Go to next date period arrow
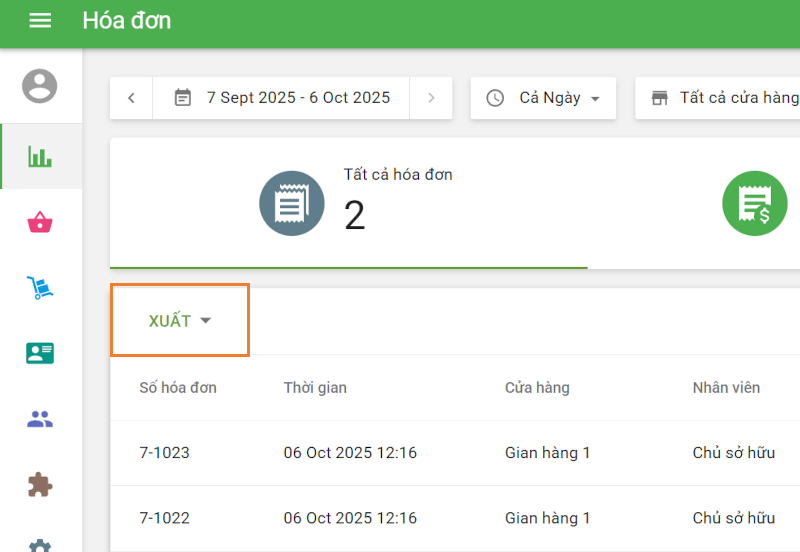This screenshot has width=800, height=552. point(431,98)
